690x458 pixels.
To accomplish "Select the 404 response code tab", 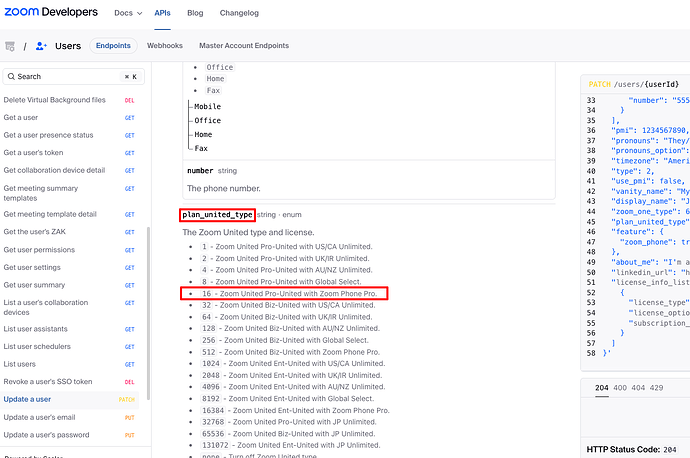I will click(638, 388).
